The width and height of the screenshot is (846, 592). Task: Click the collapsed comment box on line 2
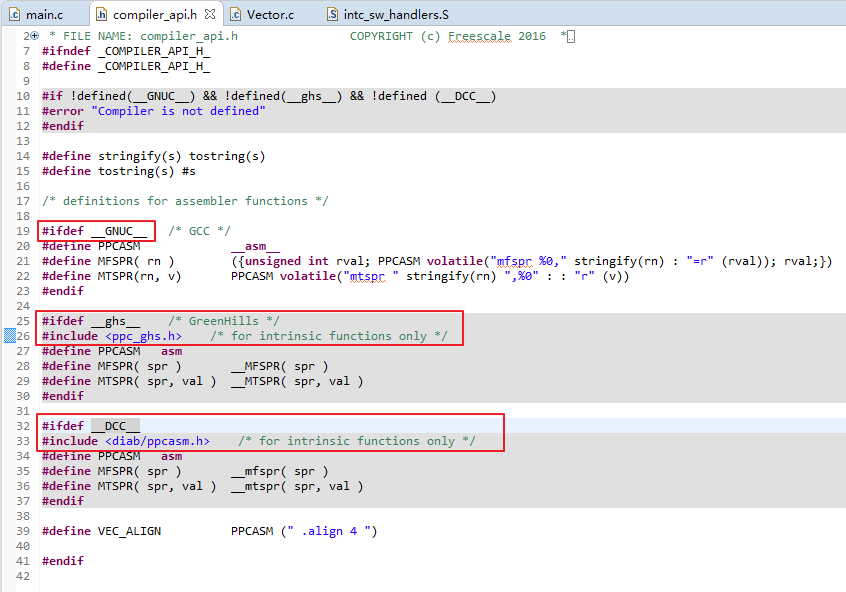coord(571,37)
